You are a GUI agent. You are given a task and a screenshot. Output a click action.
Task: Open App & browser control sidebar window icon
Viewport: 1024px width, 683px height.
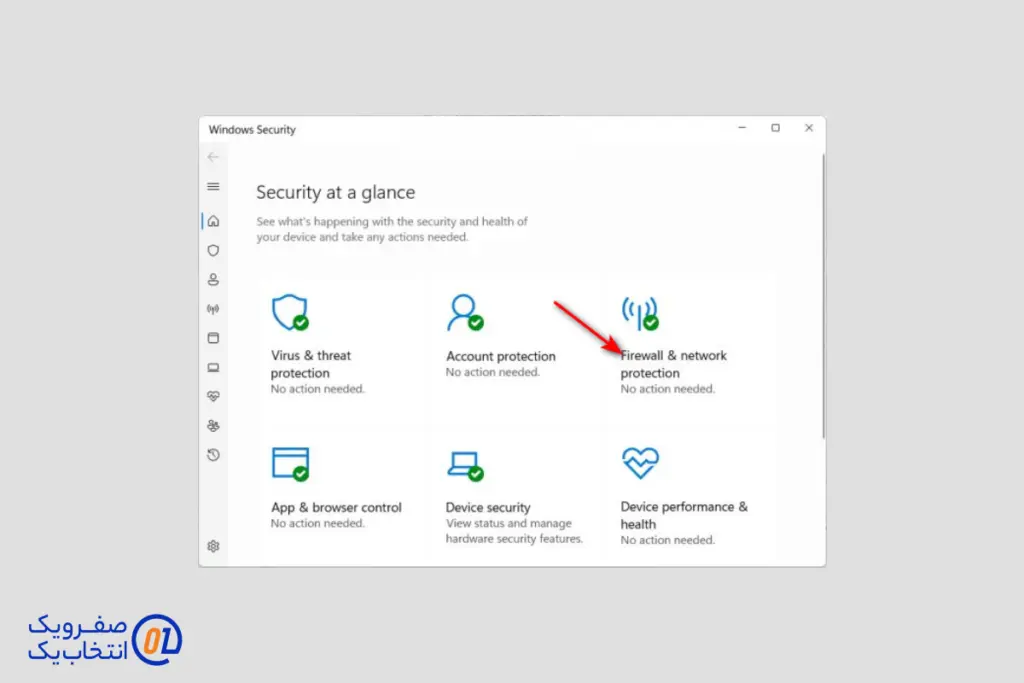213,338
